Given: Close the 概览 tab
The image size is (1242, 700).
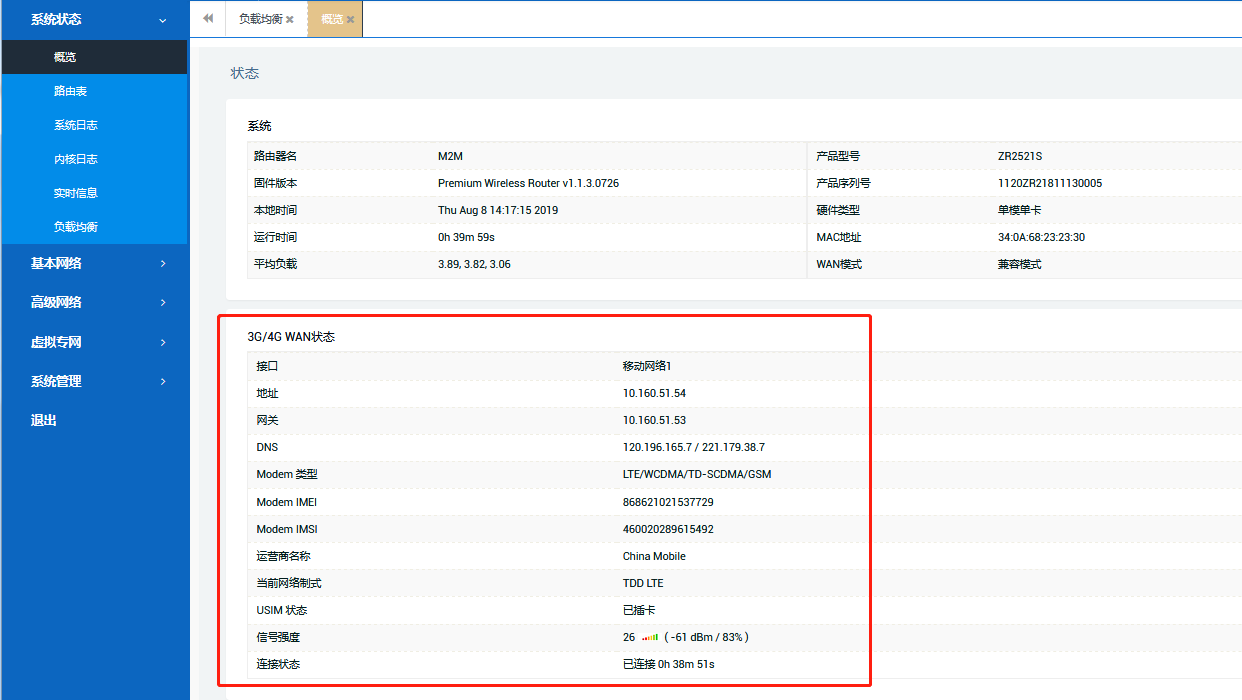Looking at the screenshot, I should (x=351, y=20).
